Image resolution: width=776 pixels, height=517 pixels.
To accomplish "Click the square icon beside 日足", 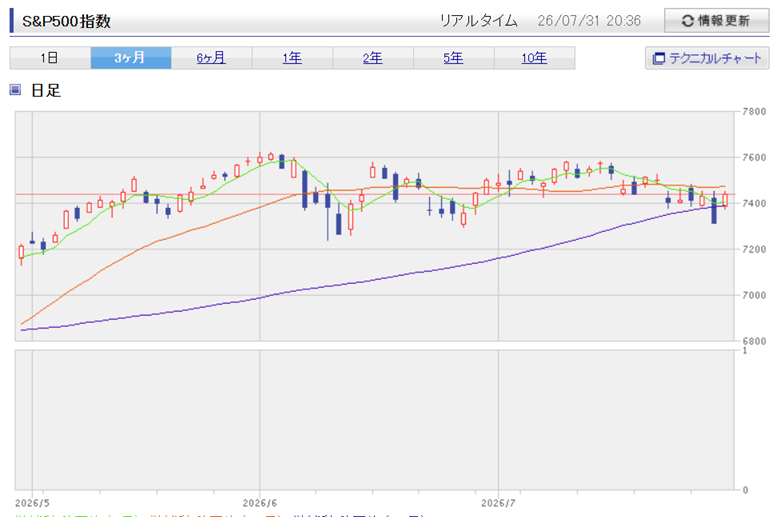I will pyautogui.click(x=15, y=90).
